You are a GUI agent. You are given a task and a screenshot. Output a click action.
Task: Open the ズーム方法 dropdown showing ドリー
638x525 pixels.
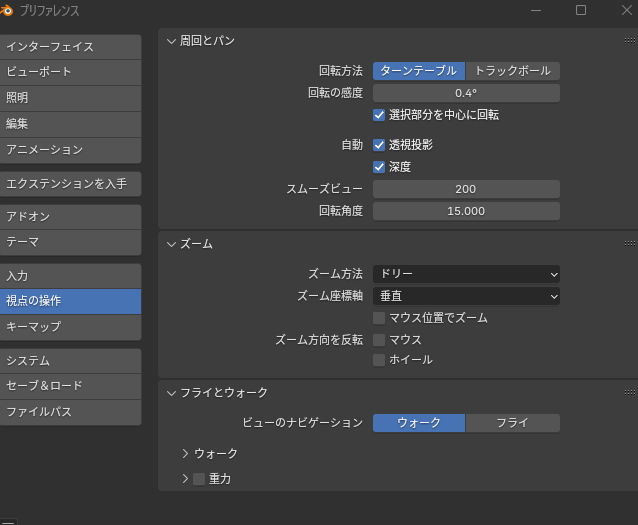(x=466, y=274)
